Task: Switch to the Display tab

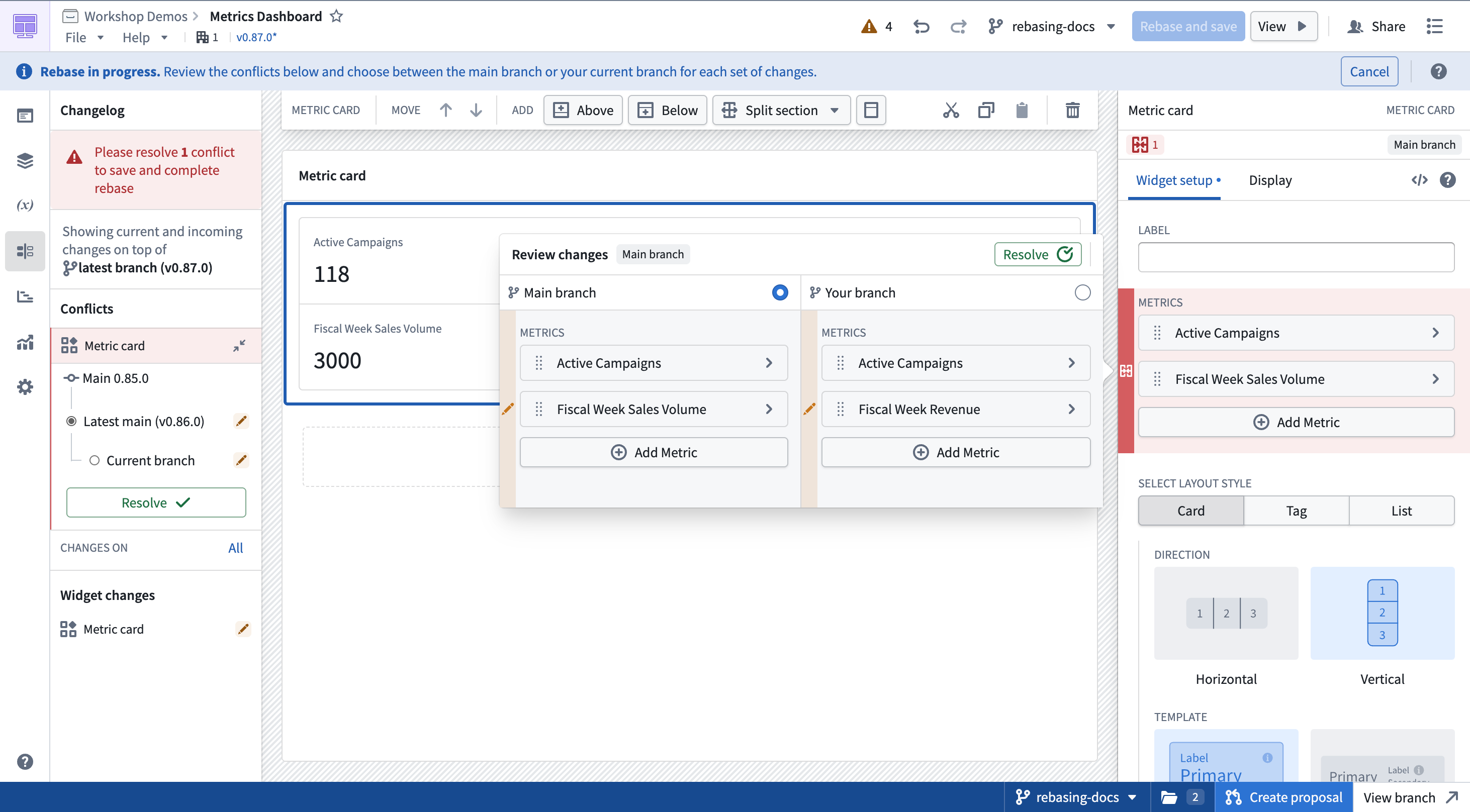Action: tap(1270, 180)
